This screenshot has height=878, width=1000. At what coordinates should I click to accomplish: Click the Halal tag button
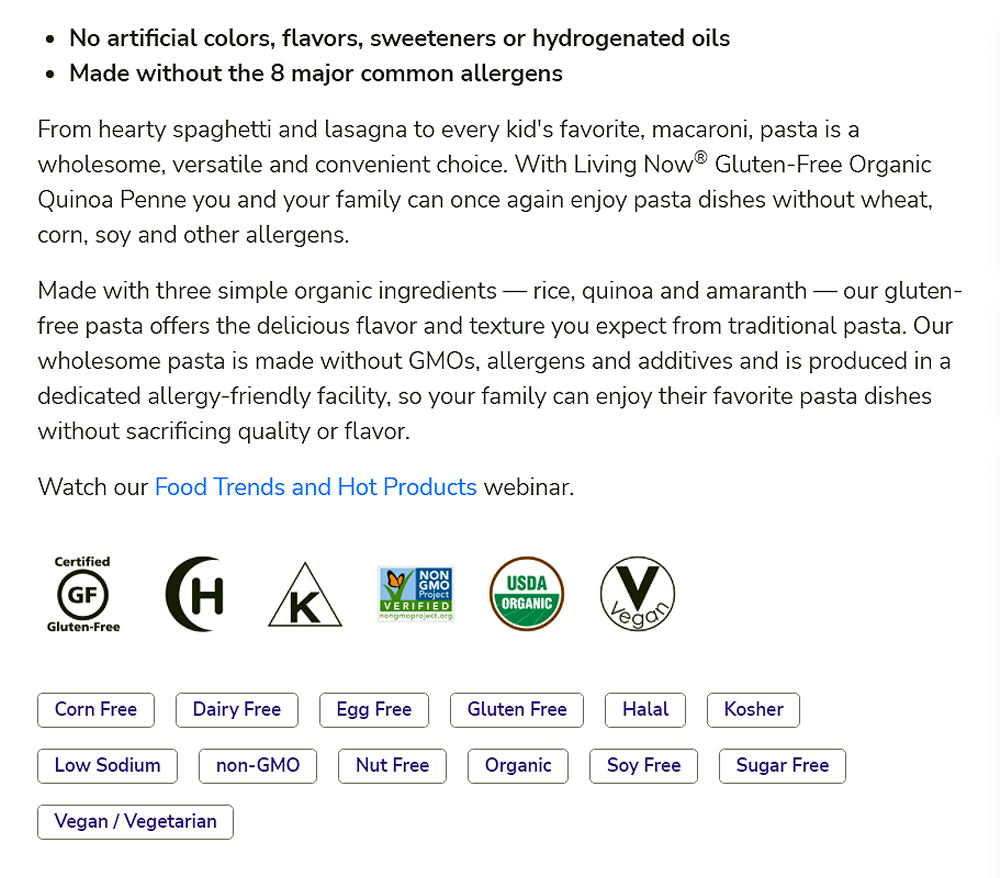click(645, 710)
